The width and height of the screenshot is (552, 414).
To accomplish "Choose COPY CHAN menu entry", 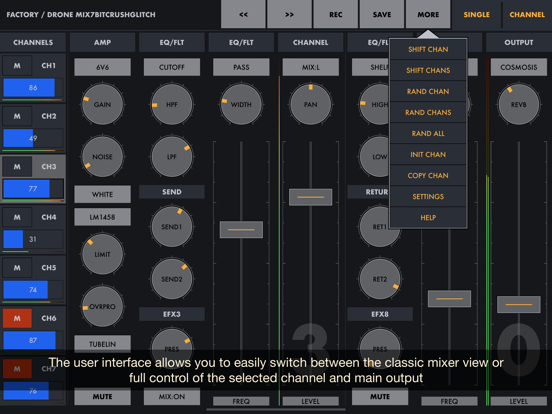I will coord(428,175).
